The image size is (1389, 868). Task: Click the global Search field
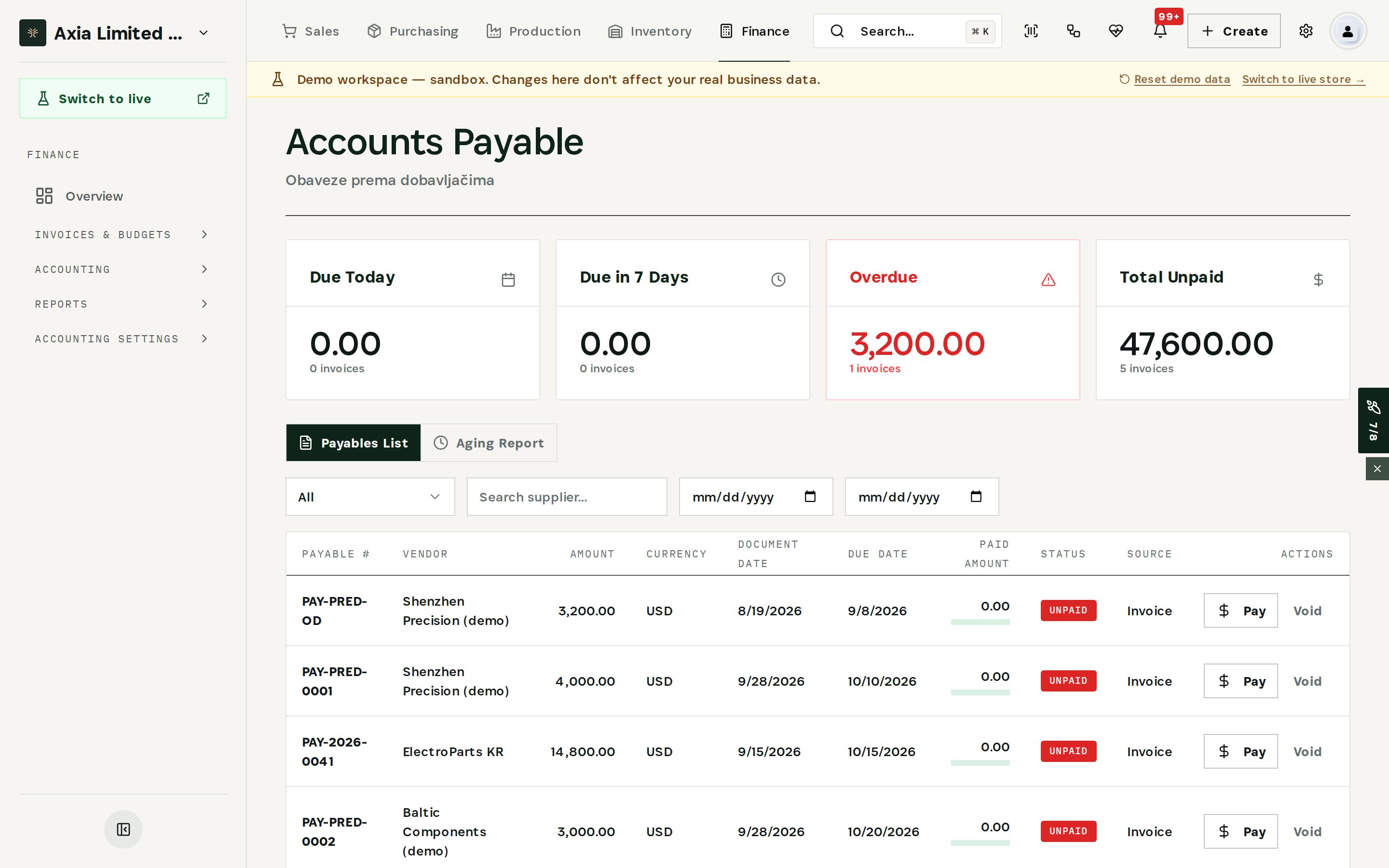[907, 31]
